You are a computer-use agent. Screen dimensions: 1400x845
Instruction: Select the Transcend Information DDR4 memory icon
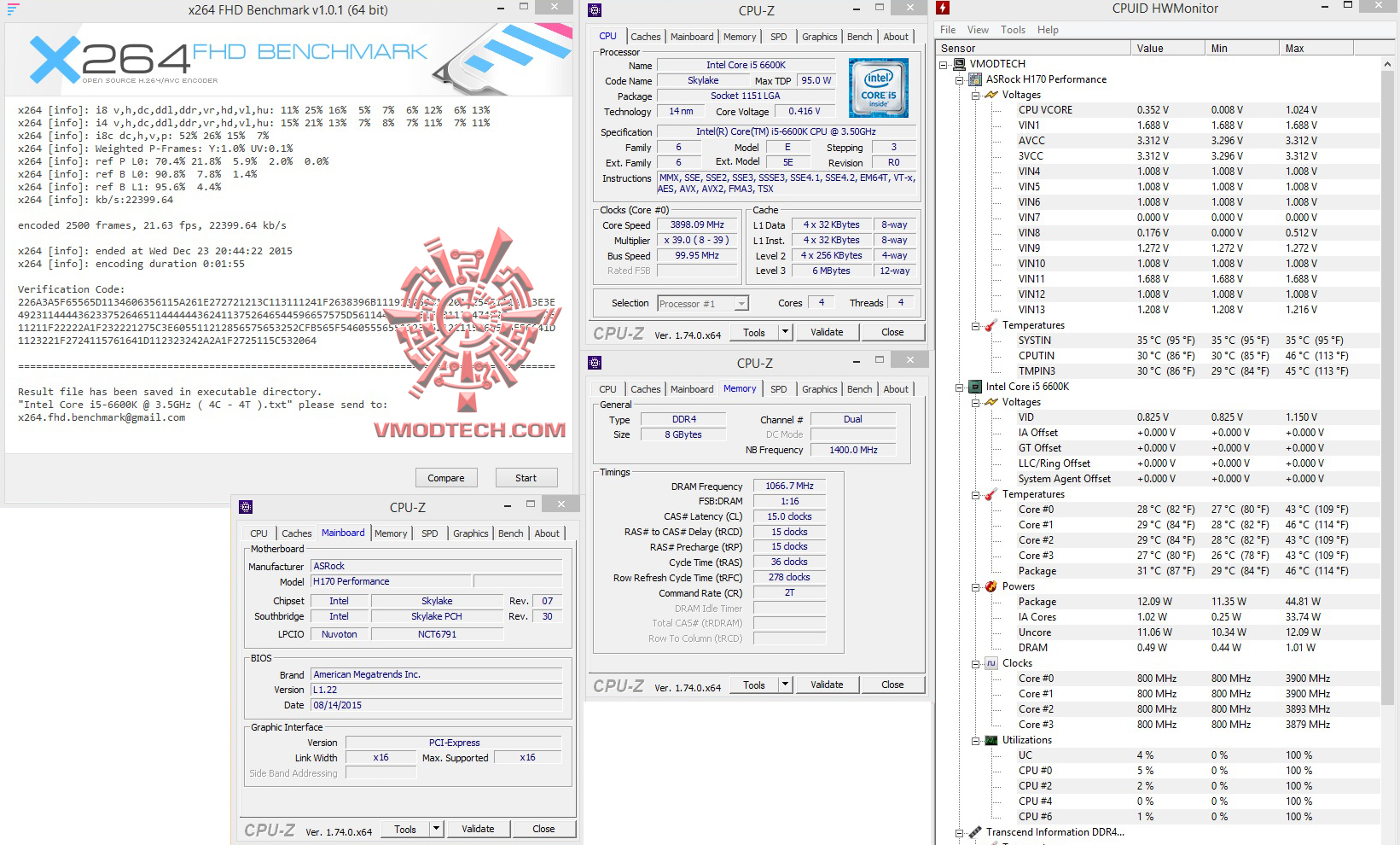pos(976,832)
